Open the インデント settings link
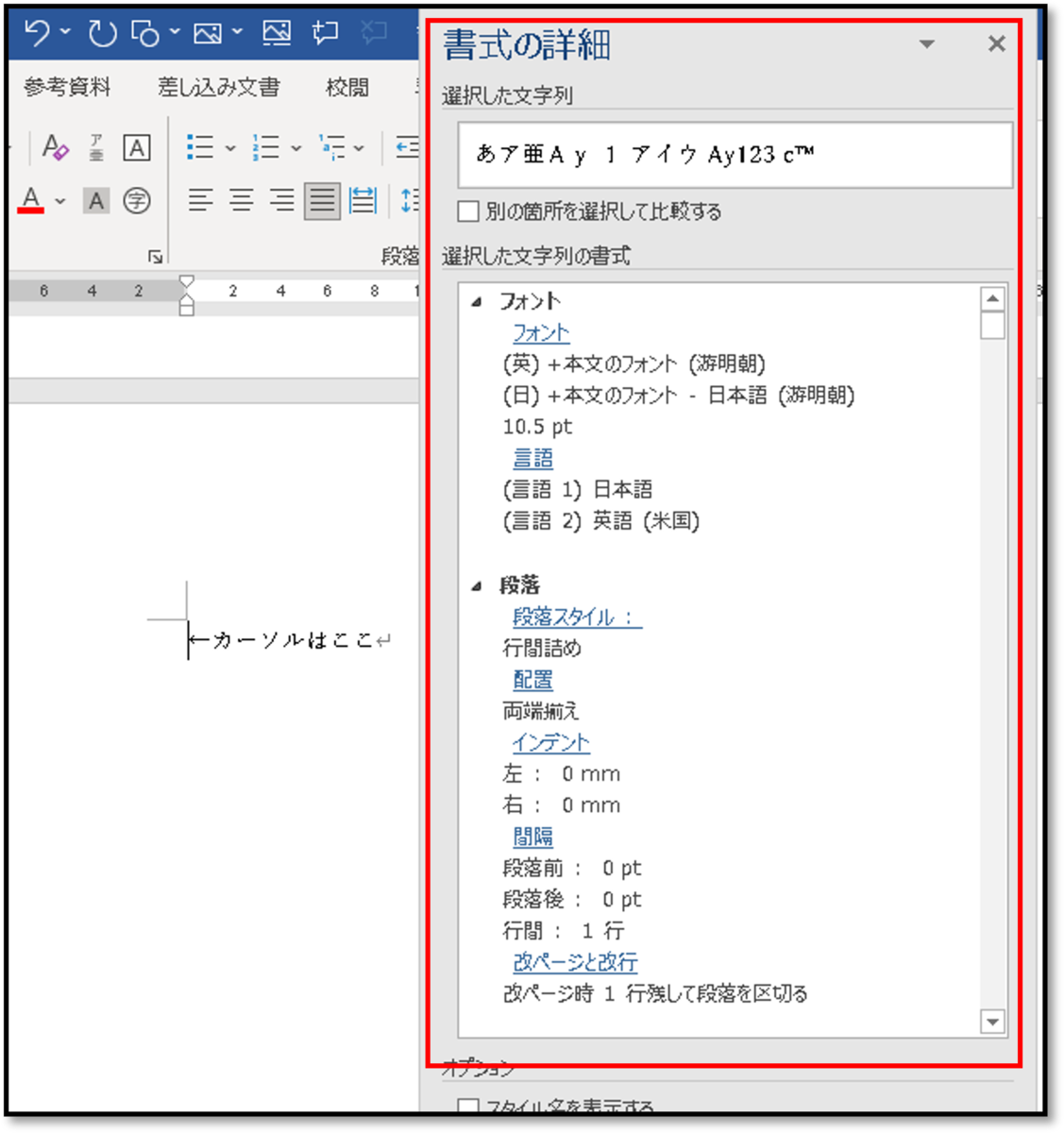This screenshot has width=1064, height=1133. click(550, 742)
